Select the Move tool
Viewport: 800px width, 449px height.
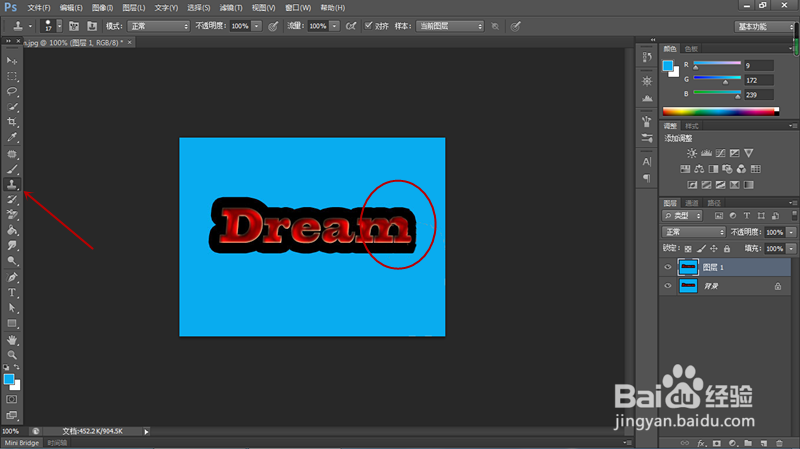pyautogui.click(x=12, y=61)
